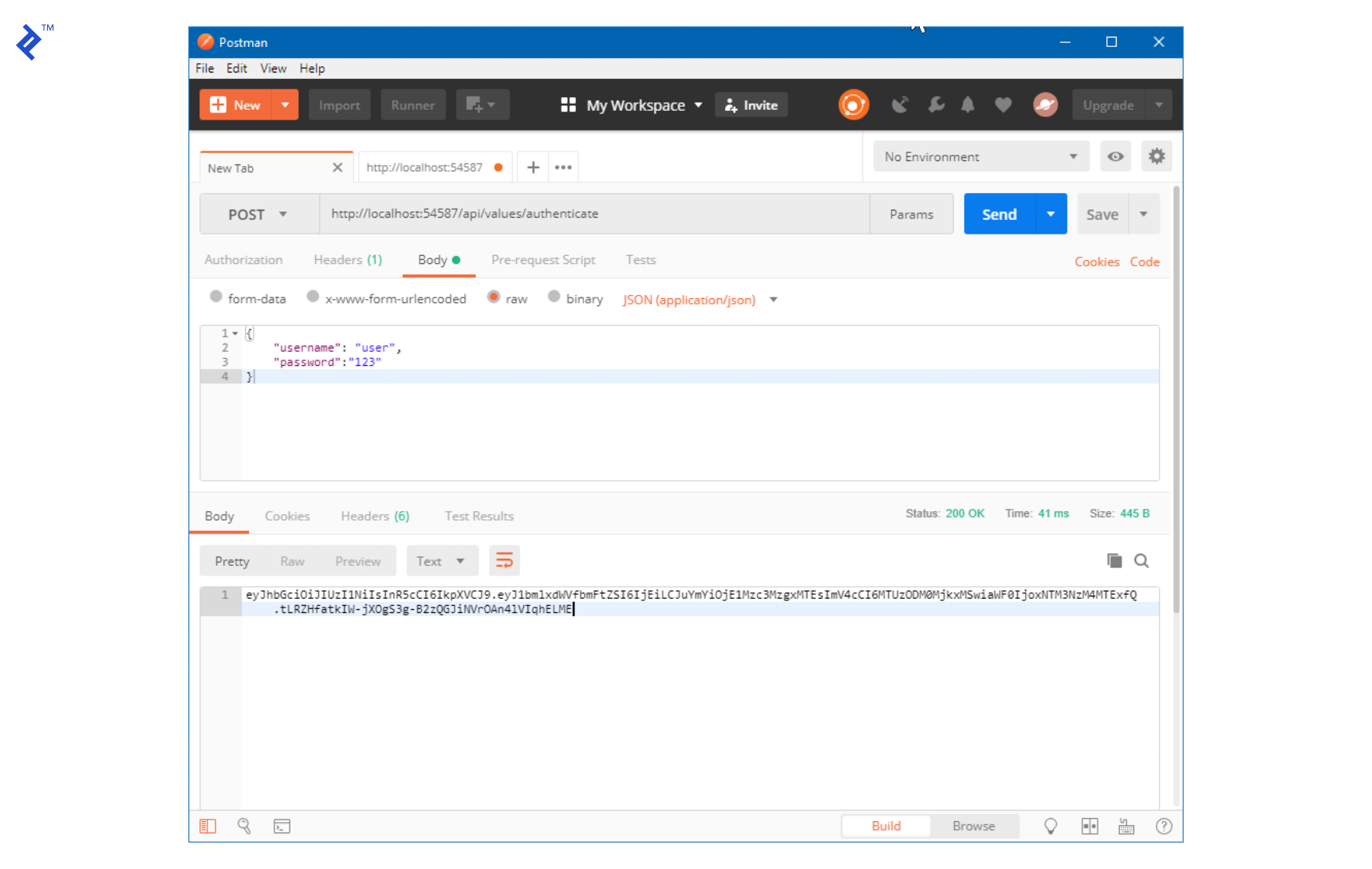The height and width of the screenshot is (869, 1372).
Task: Open the Postman console from the status bar
Action: 282,826
